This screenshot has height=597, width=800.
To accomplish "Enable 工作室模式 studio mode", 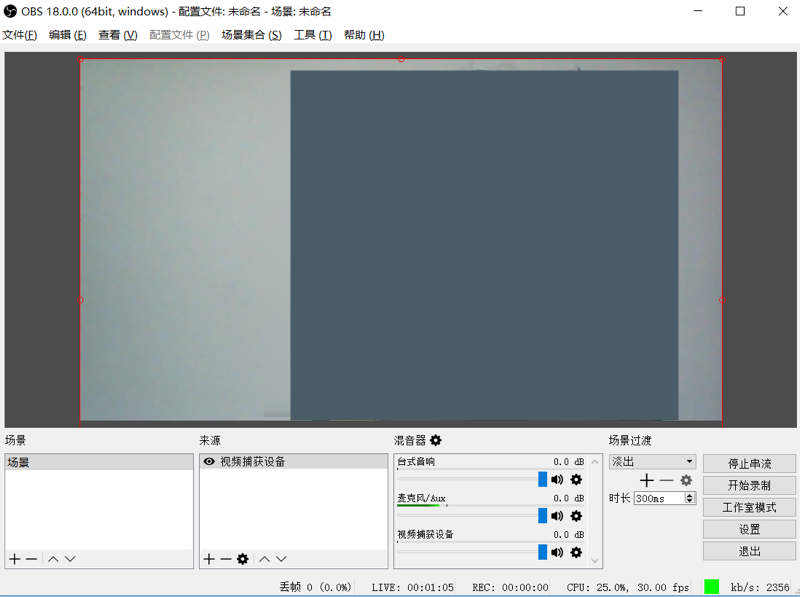I will tap(749, 508).
